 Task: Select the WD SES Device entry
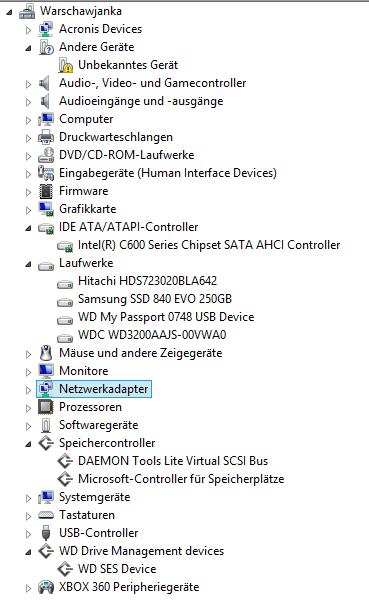[x=117, y=569]
